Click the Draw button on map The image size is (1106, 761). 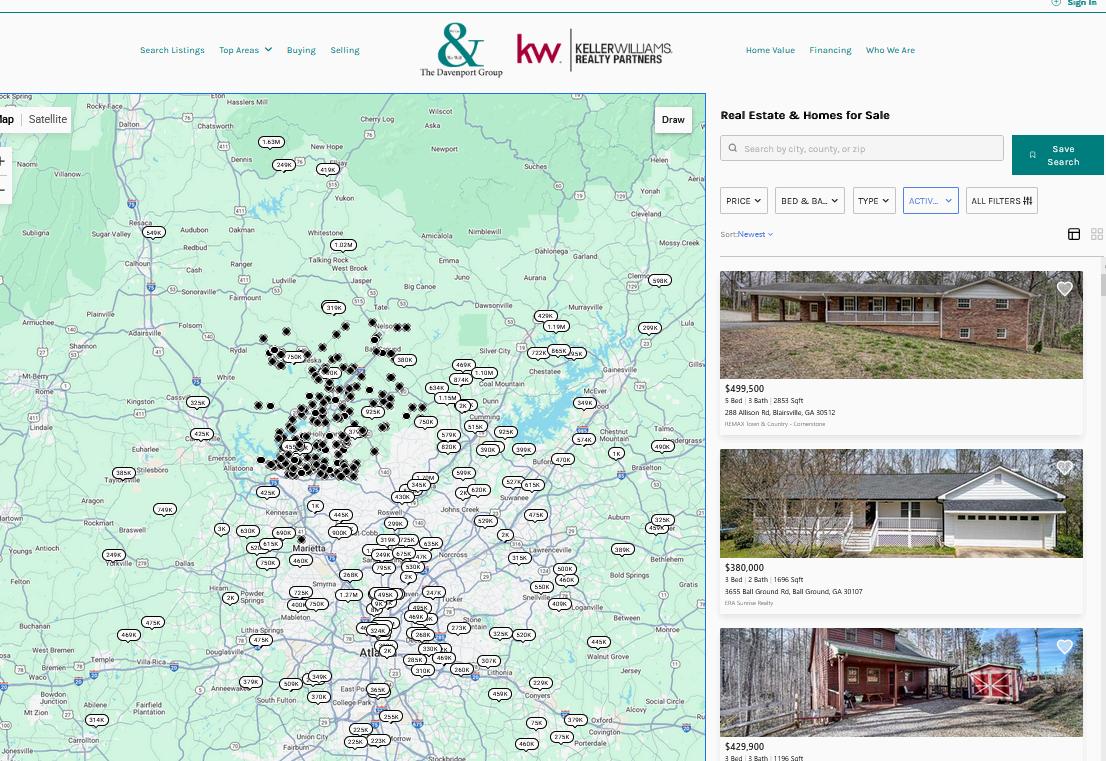pos(673,119)
